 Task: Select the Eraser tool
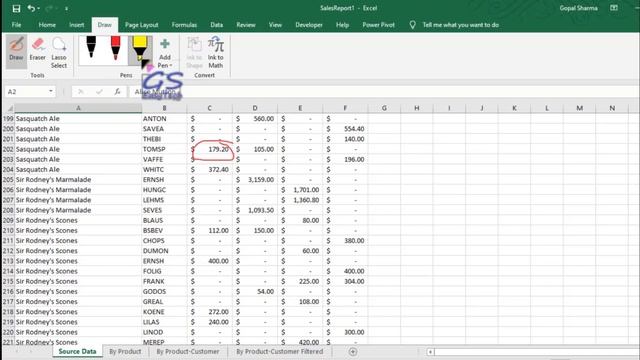coord(38,49)
